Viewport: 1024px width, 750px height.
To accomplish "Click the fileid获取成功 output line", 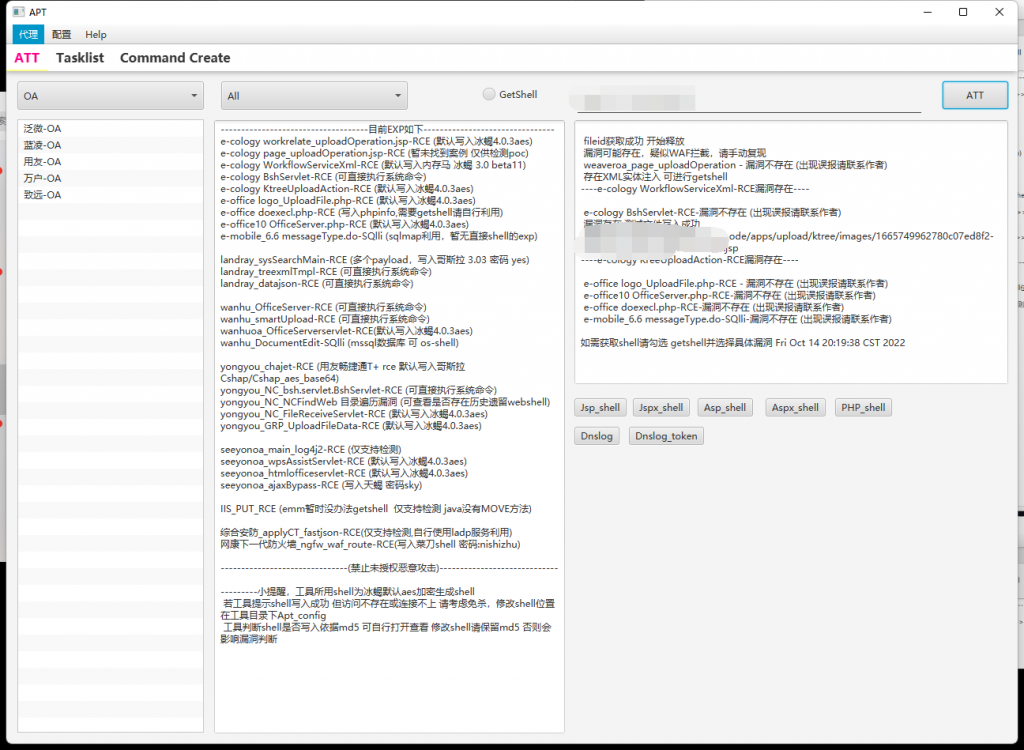I will pyautogui.click(x=633, y=141).
